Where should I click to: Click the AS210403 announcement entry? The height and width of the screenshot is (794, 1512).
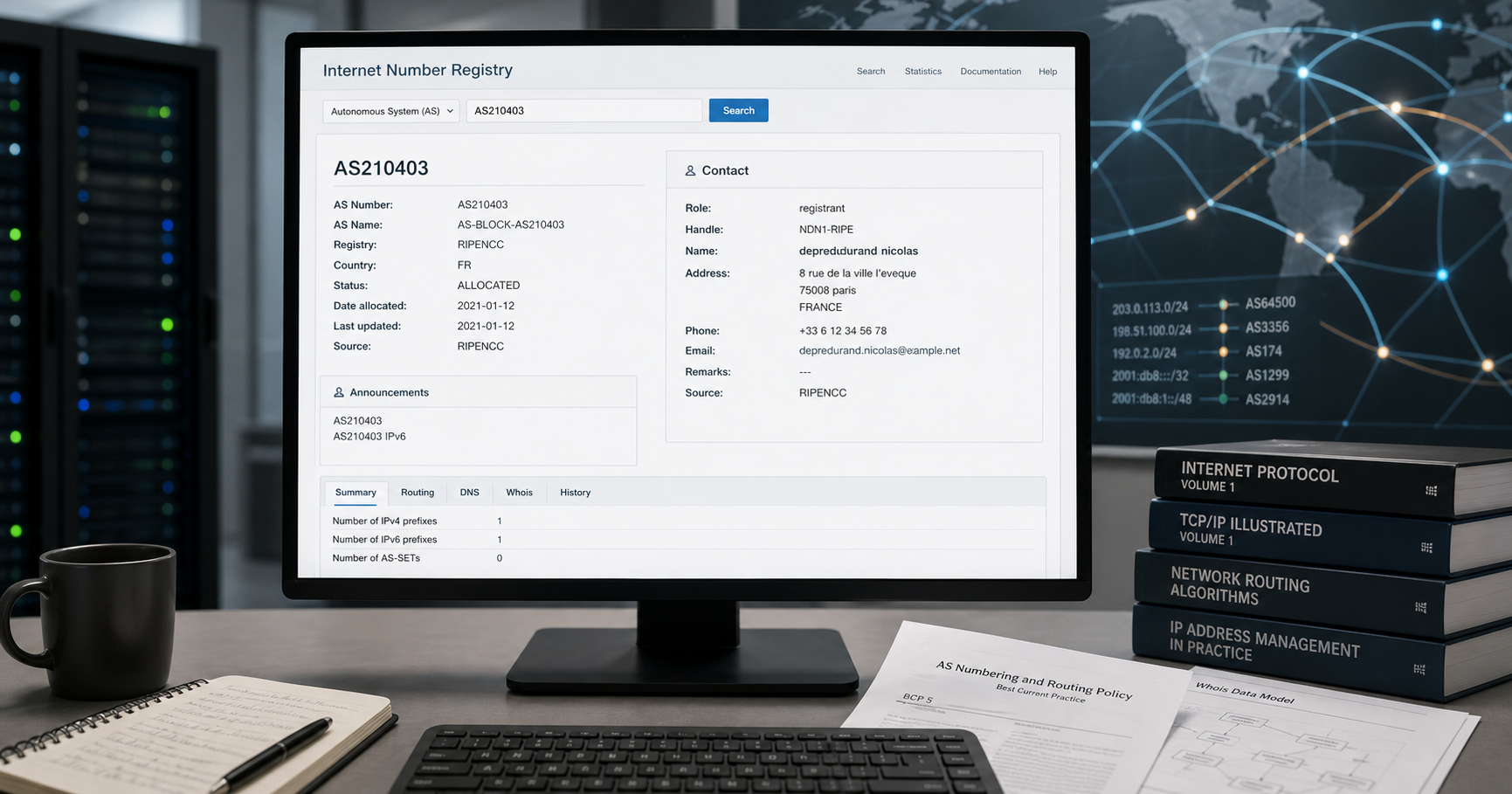pyautogui.click(x=357, y=420)
